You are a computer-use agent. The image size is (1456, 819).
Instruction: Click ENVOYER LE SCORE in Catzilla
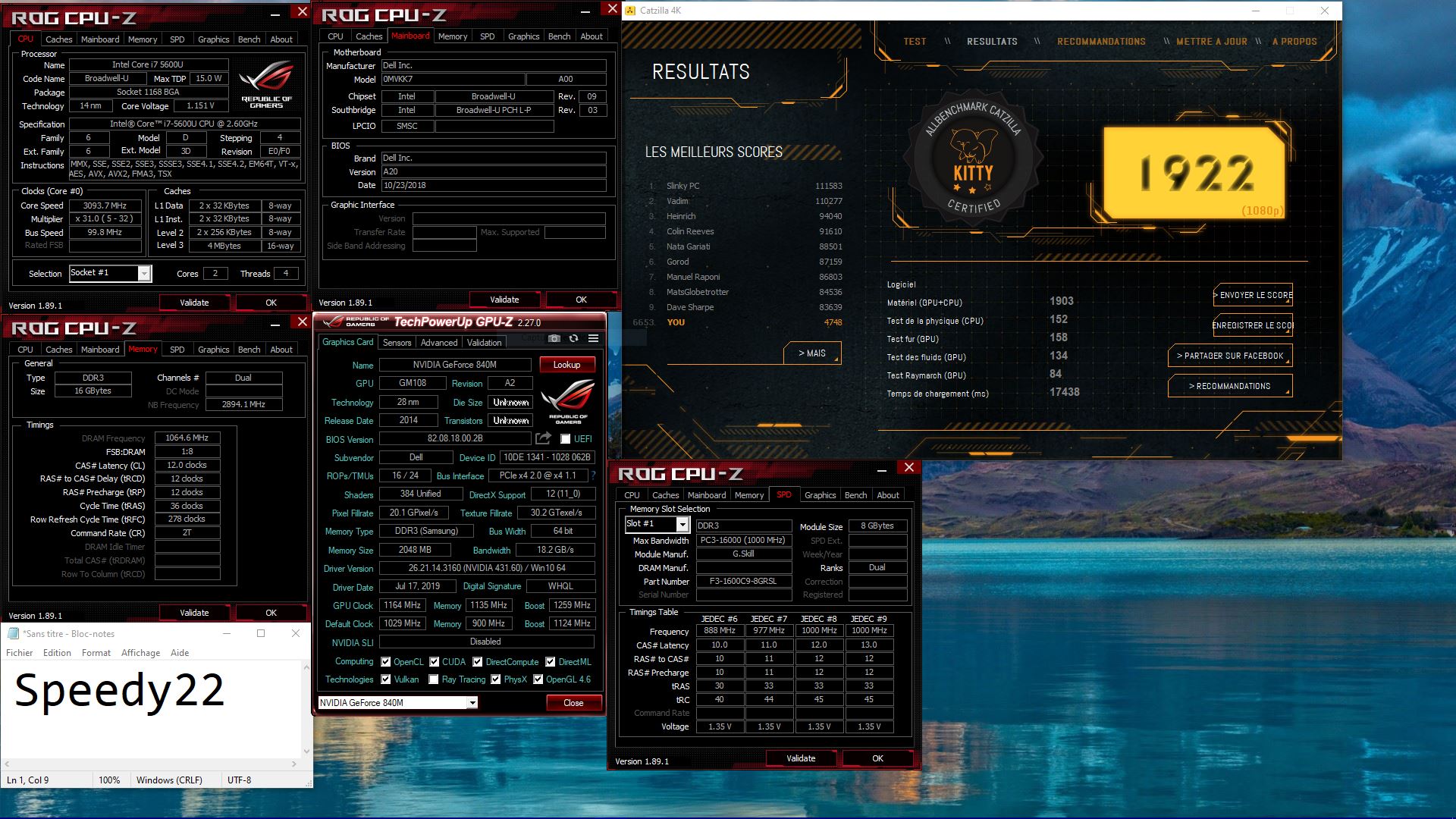point(1253,295)
